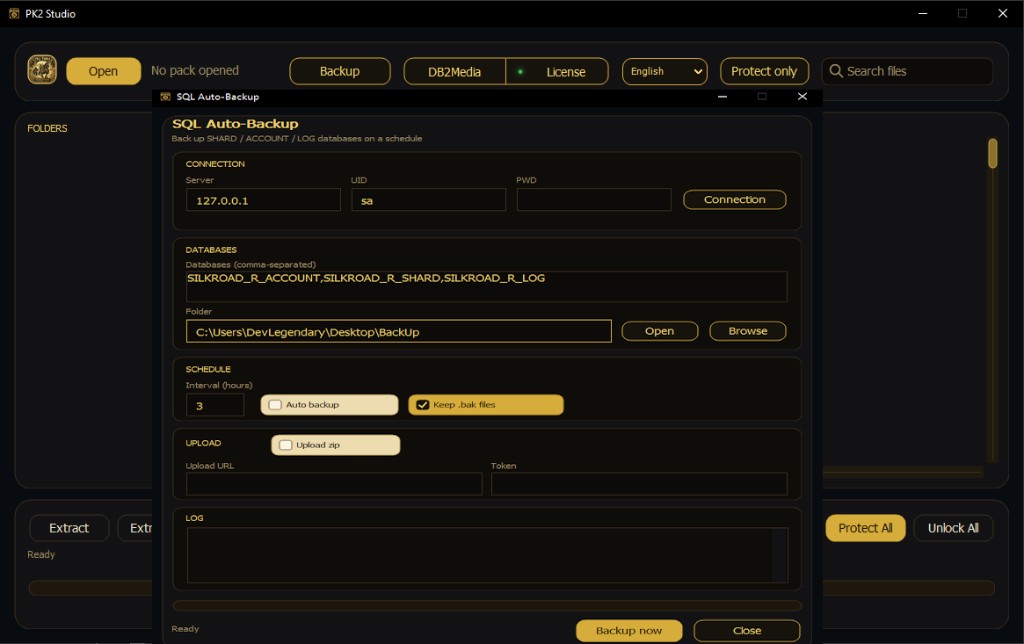Click the Token input field
Image resolution: width=1024 pixels, height=644 pixels.
point(639,484)
